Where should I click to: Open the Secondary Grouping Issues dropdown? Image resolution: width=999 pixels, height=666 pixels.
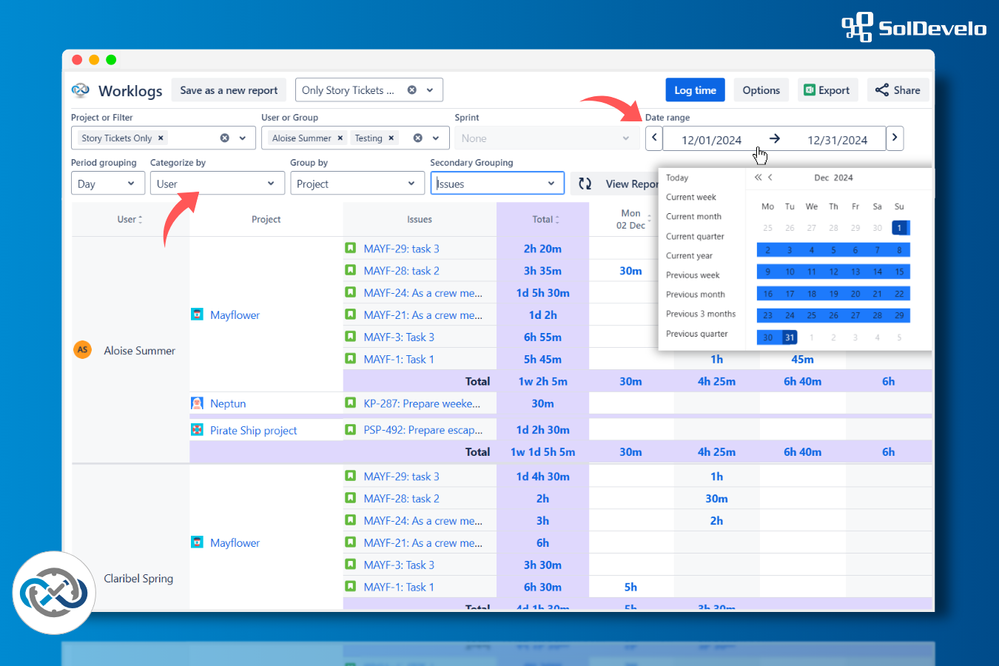[497, 184]
